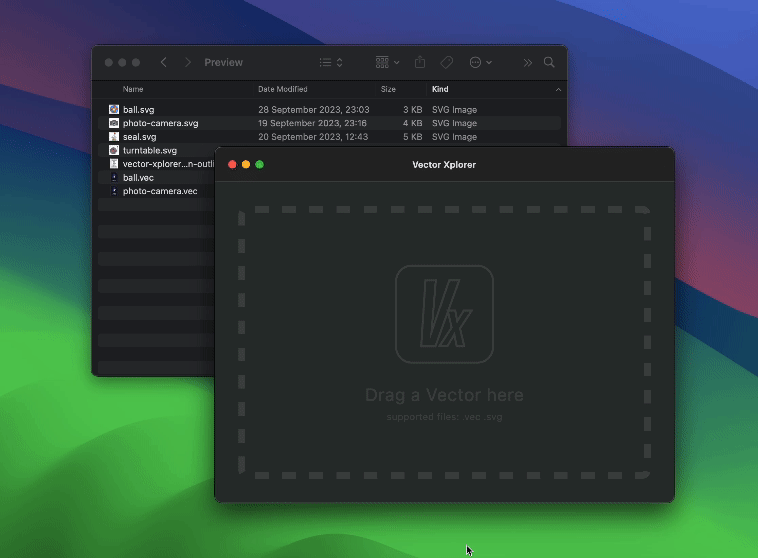
Task: Click the Tags icon in Finder toolbar
Action: click(x=447, y=62)
